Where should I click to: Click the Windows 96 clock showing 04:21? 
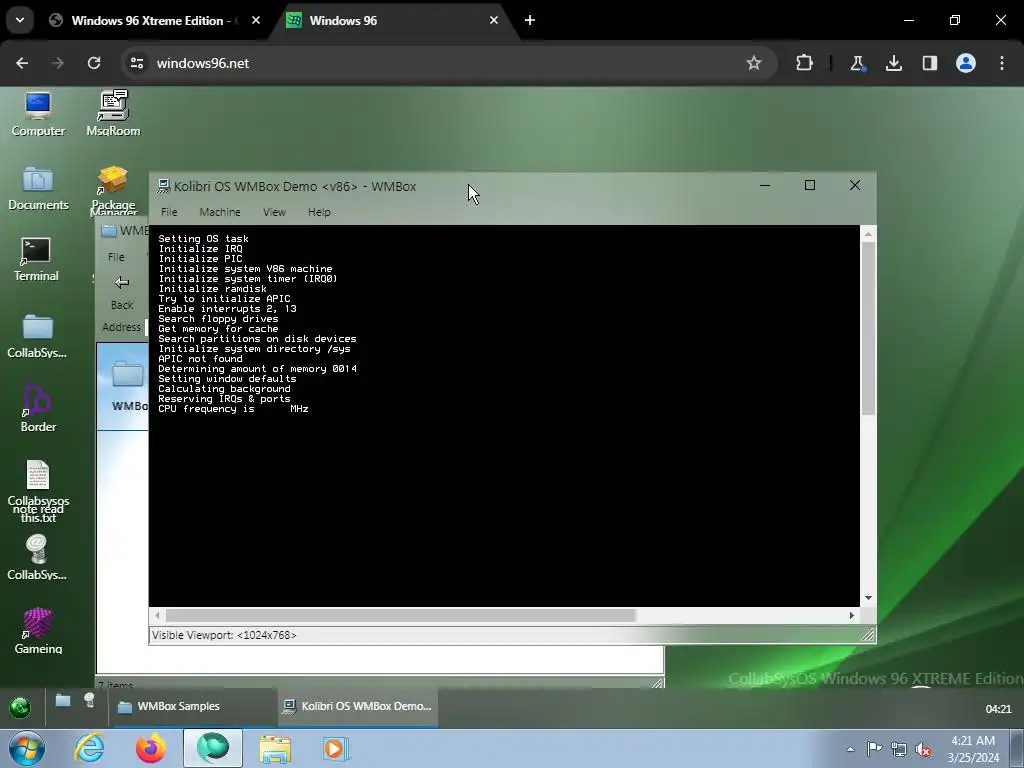[998, 709]
